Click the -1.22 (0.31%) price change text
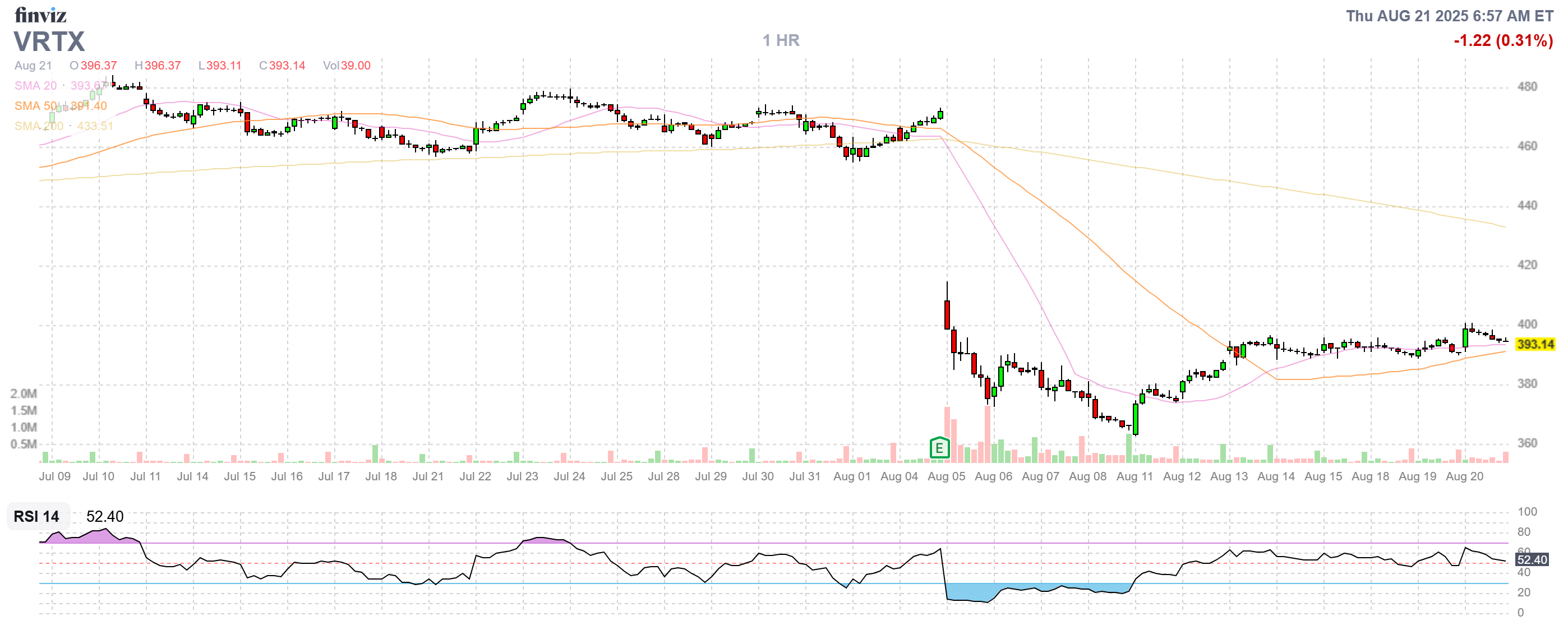Image resolution: width=1568 pixels, height=630 pixels. tap(1502, 41)
